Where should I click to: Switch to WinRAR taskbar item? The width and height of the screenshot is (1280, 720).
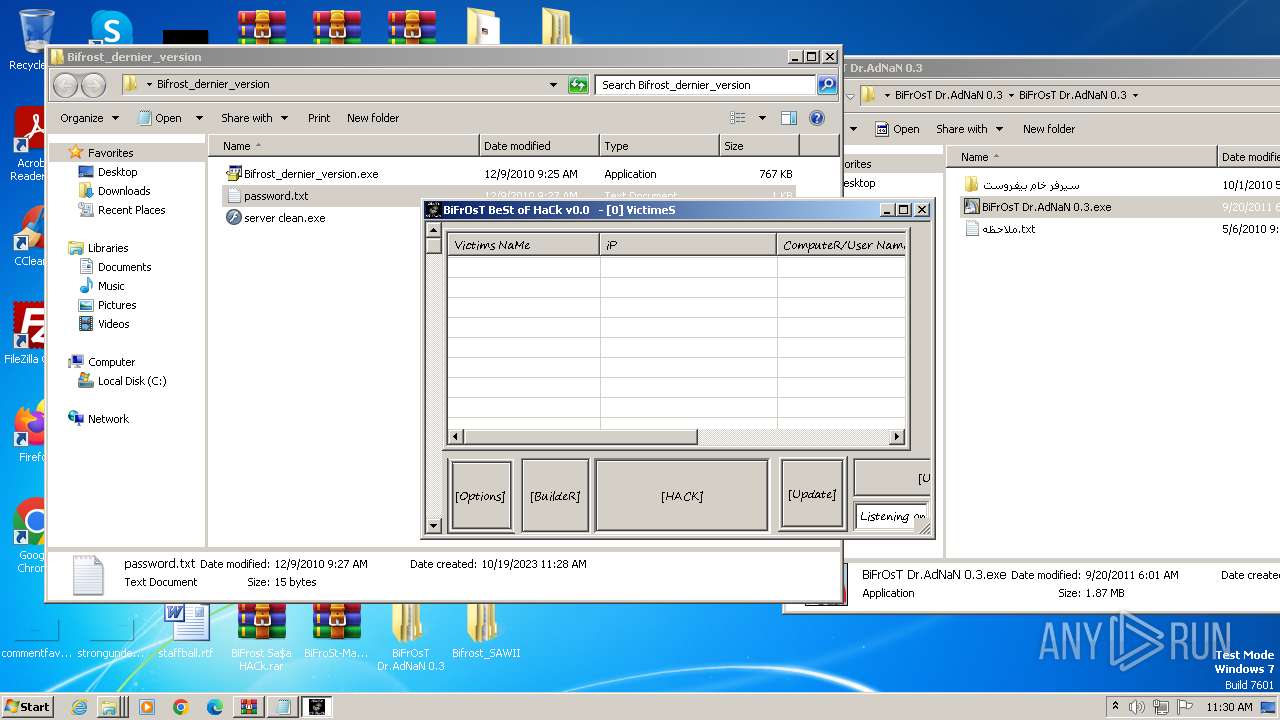coord(248,707)
